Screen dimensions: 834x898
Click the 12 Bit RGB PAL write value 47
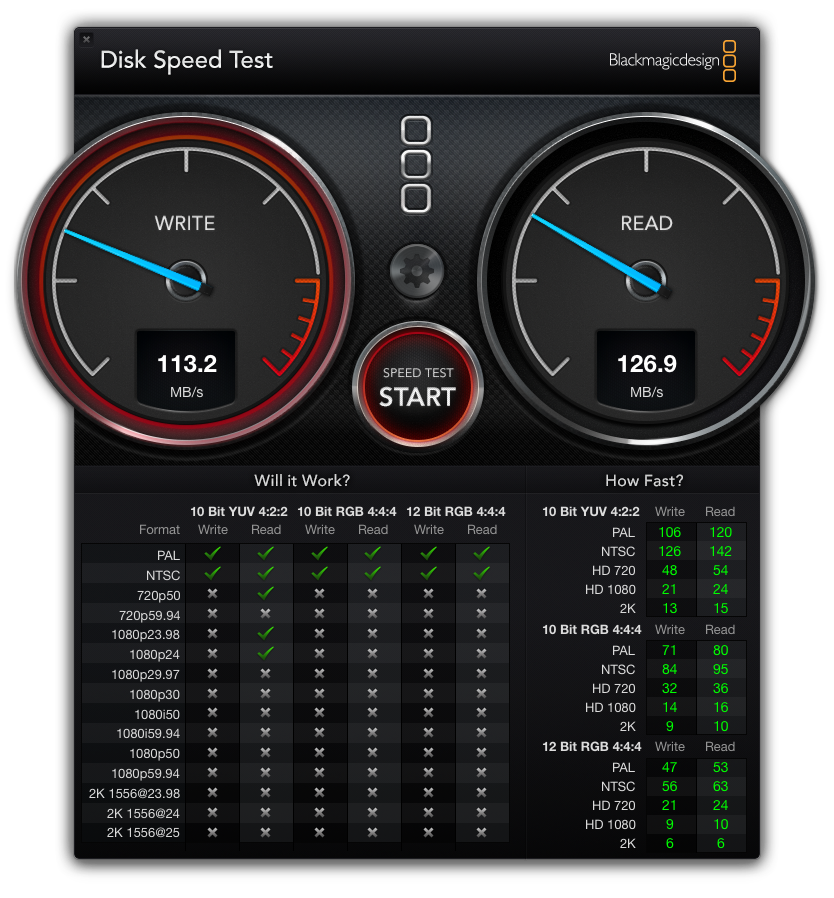click(670, 767)
